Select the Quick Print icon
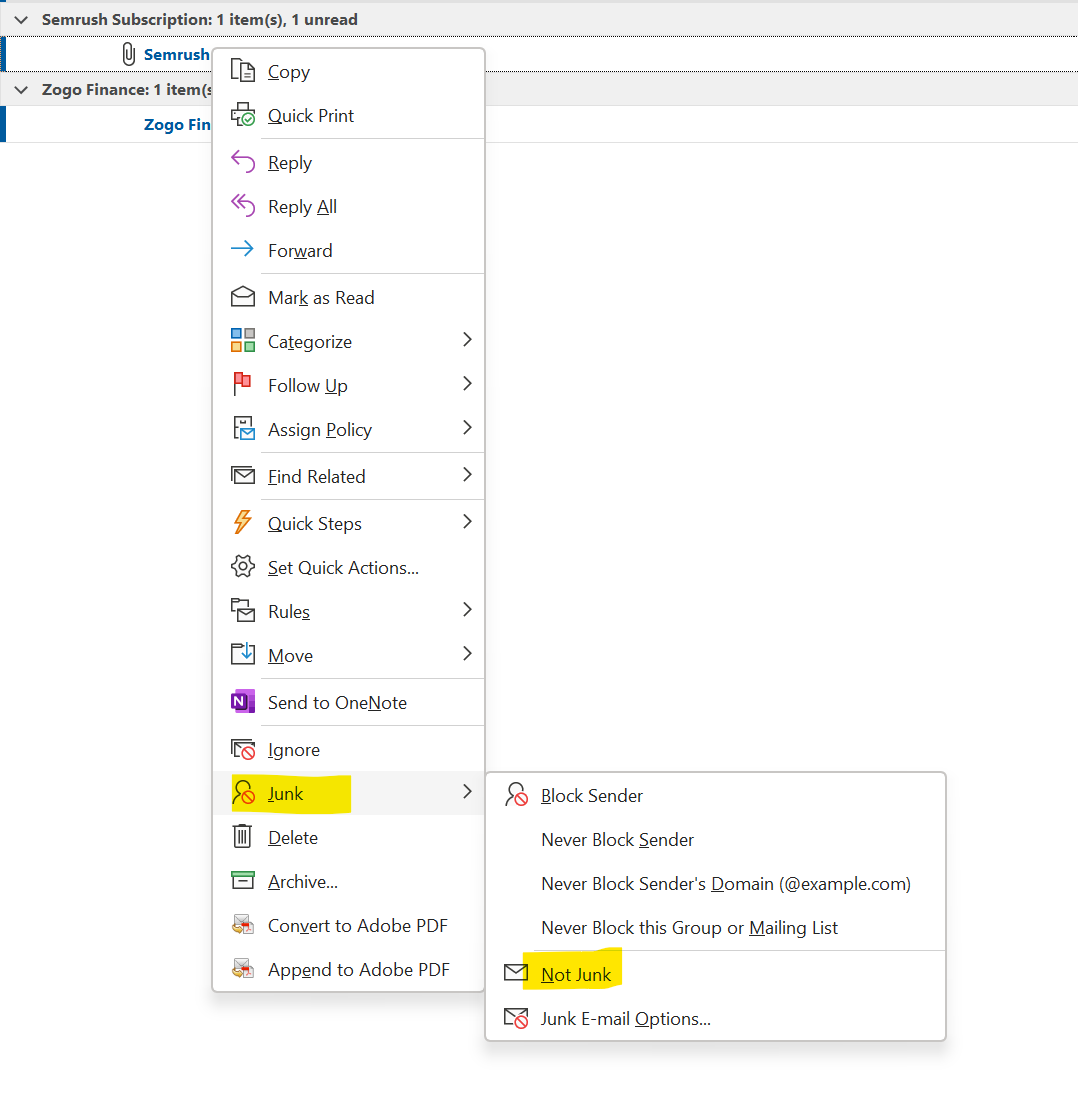Image resolution: width=1078 pixels, height=1105 pixels. click(242, 115)
